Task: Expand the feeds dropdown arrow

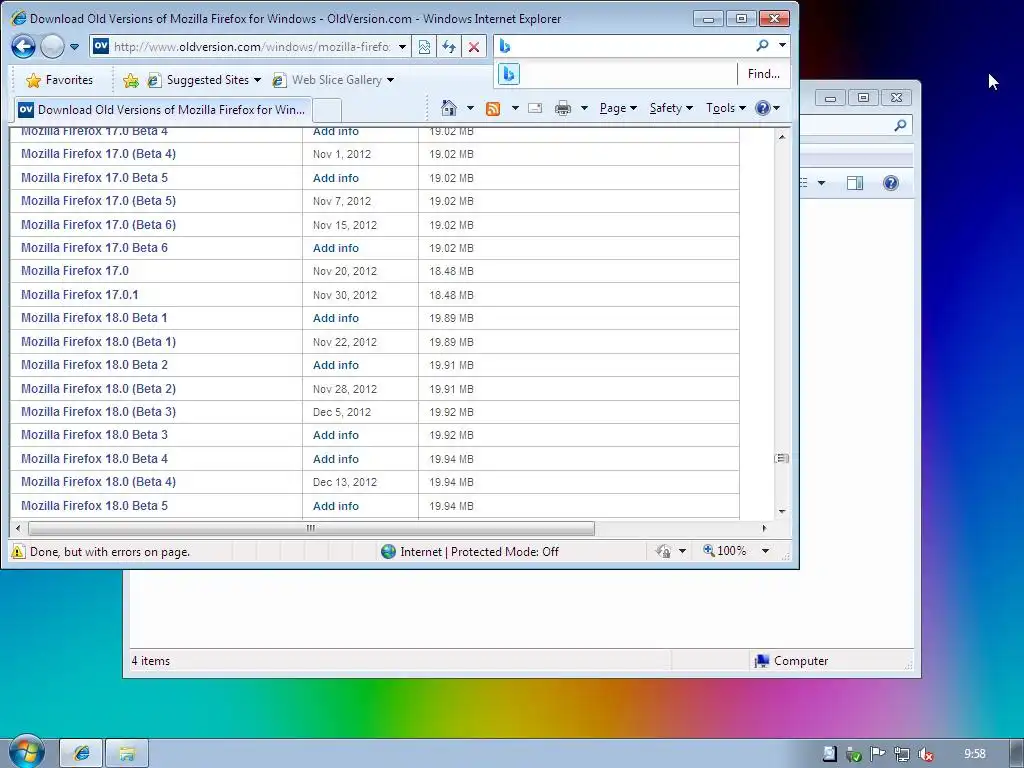Action: coord(515,108)
